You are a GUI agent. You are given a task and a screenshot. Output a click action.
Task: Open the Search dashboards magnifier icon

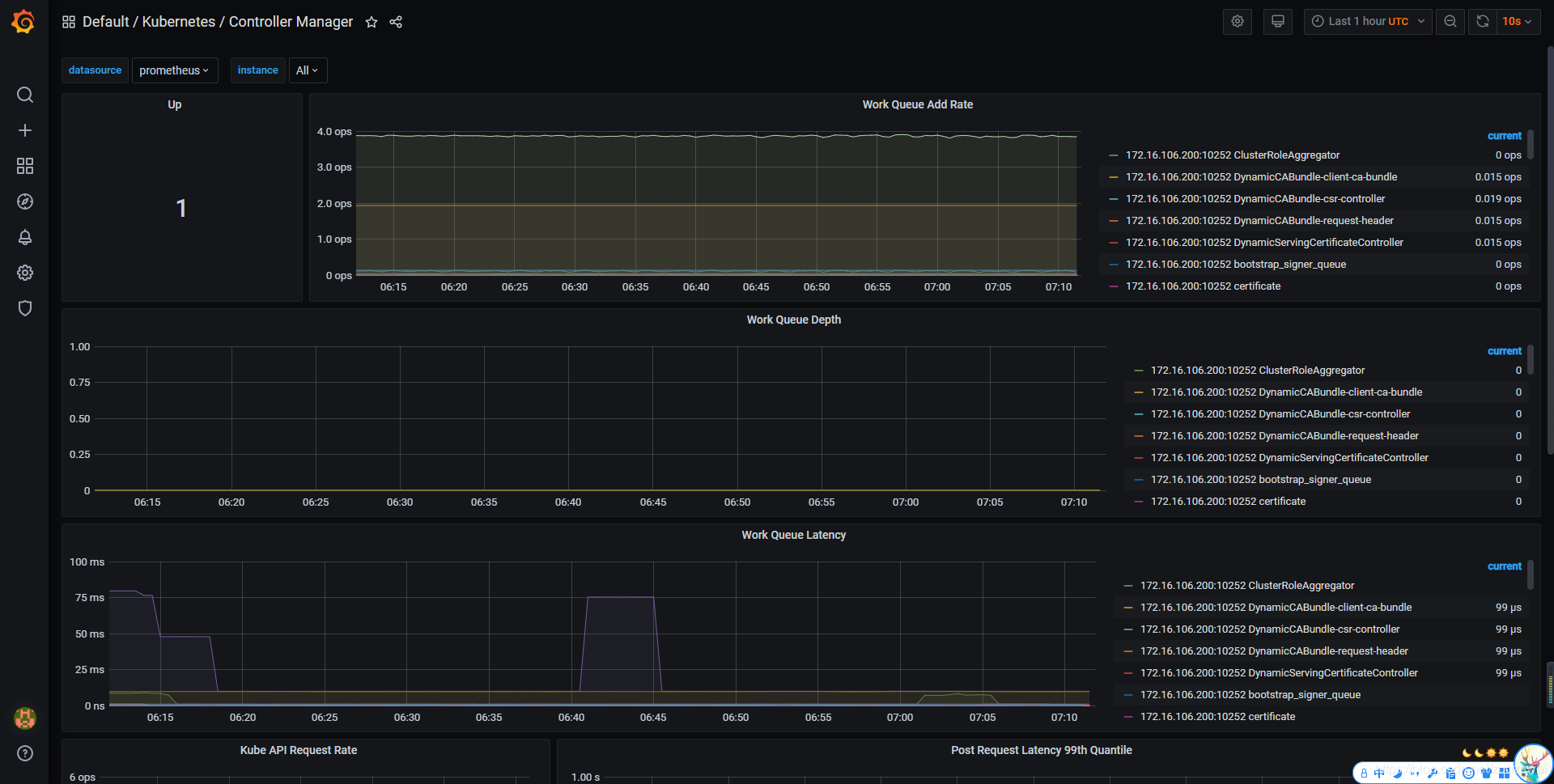25,95
